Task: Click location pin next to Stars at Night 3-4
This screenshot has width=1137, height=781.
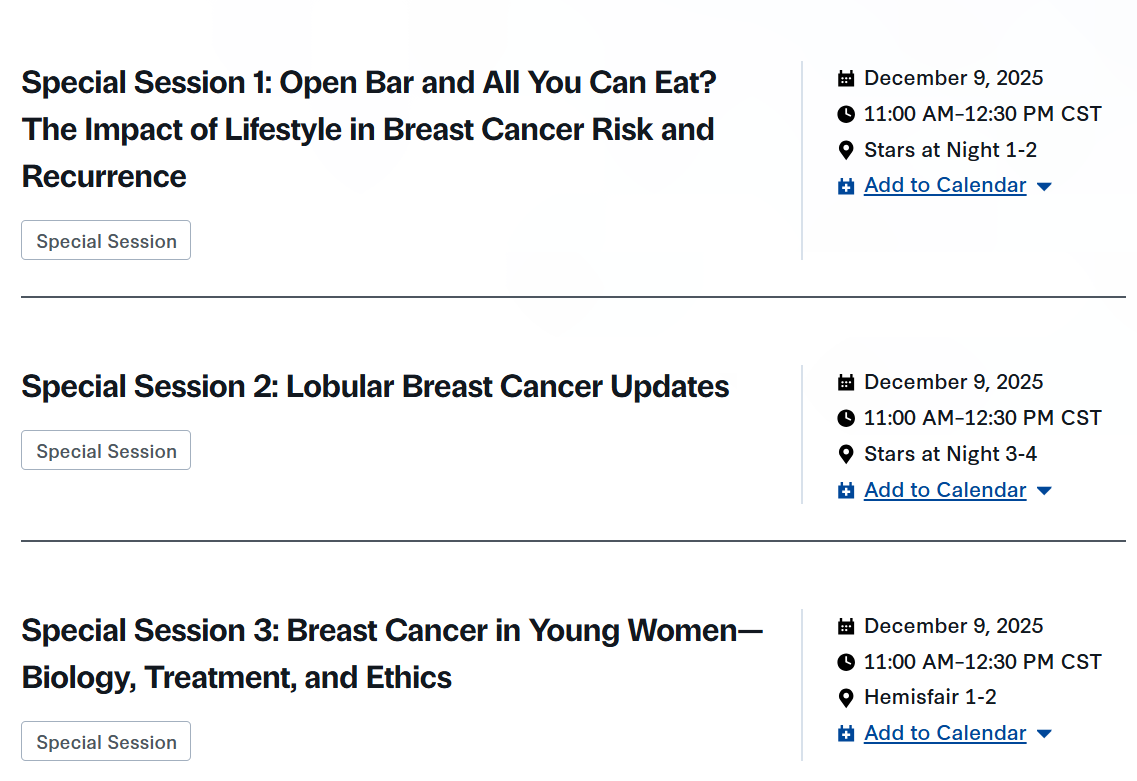Action: (846, 454)
